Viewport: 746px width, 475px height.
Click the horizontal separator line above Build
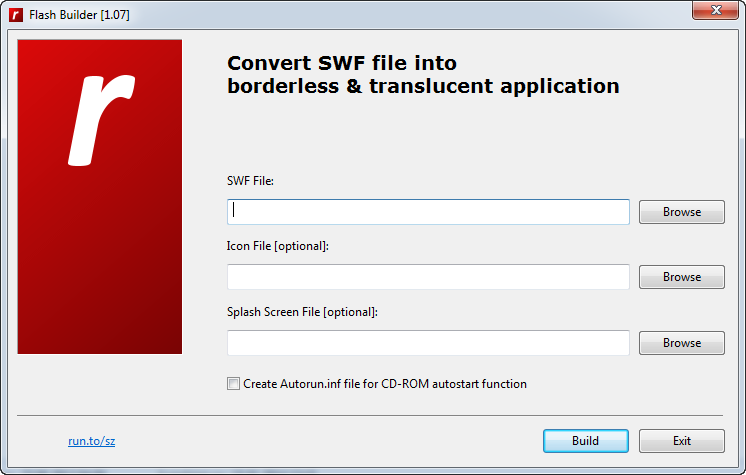[x=370, y=414]
